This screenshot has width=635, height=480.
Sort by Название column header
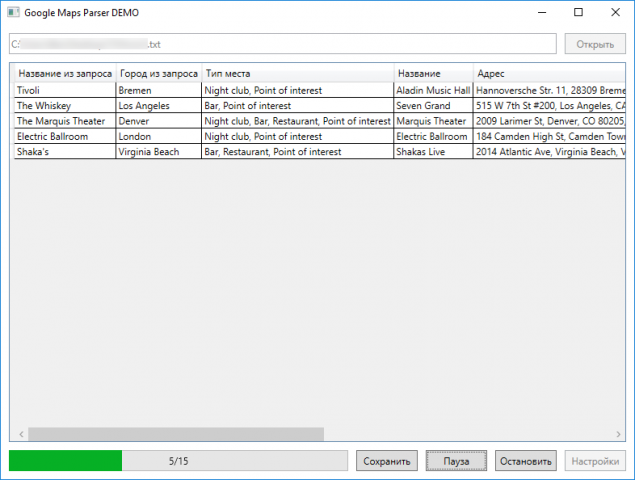point(433,73)
